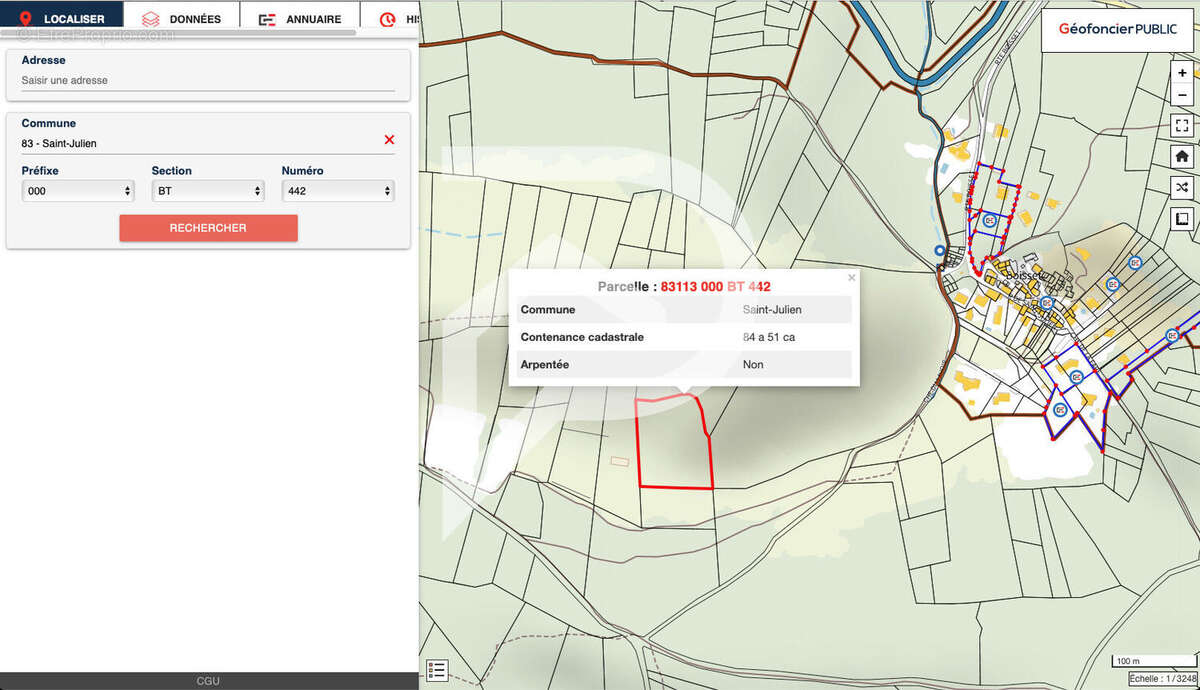
Task: Zoom out of the map
Action: [x=1182, y=95]
